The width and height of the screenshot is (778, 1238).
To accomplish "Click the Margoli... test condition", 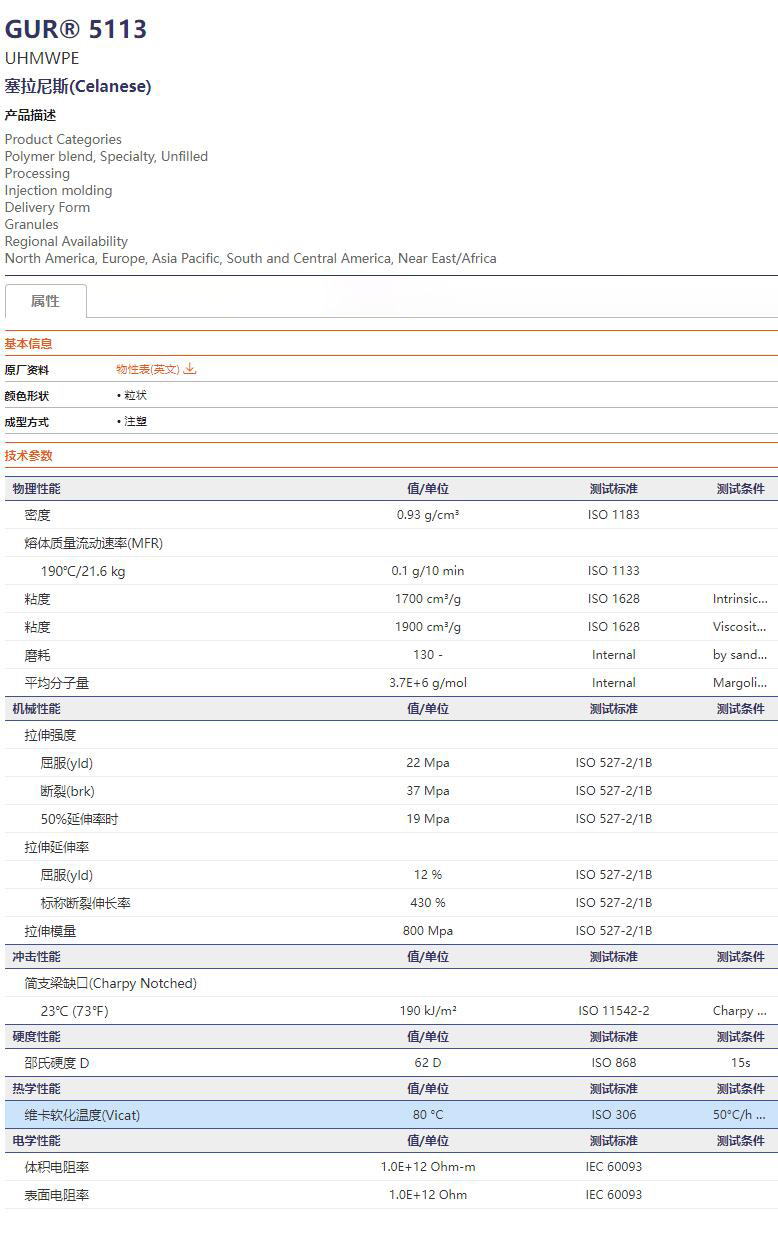I will [x=740, y=683].
